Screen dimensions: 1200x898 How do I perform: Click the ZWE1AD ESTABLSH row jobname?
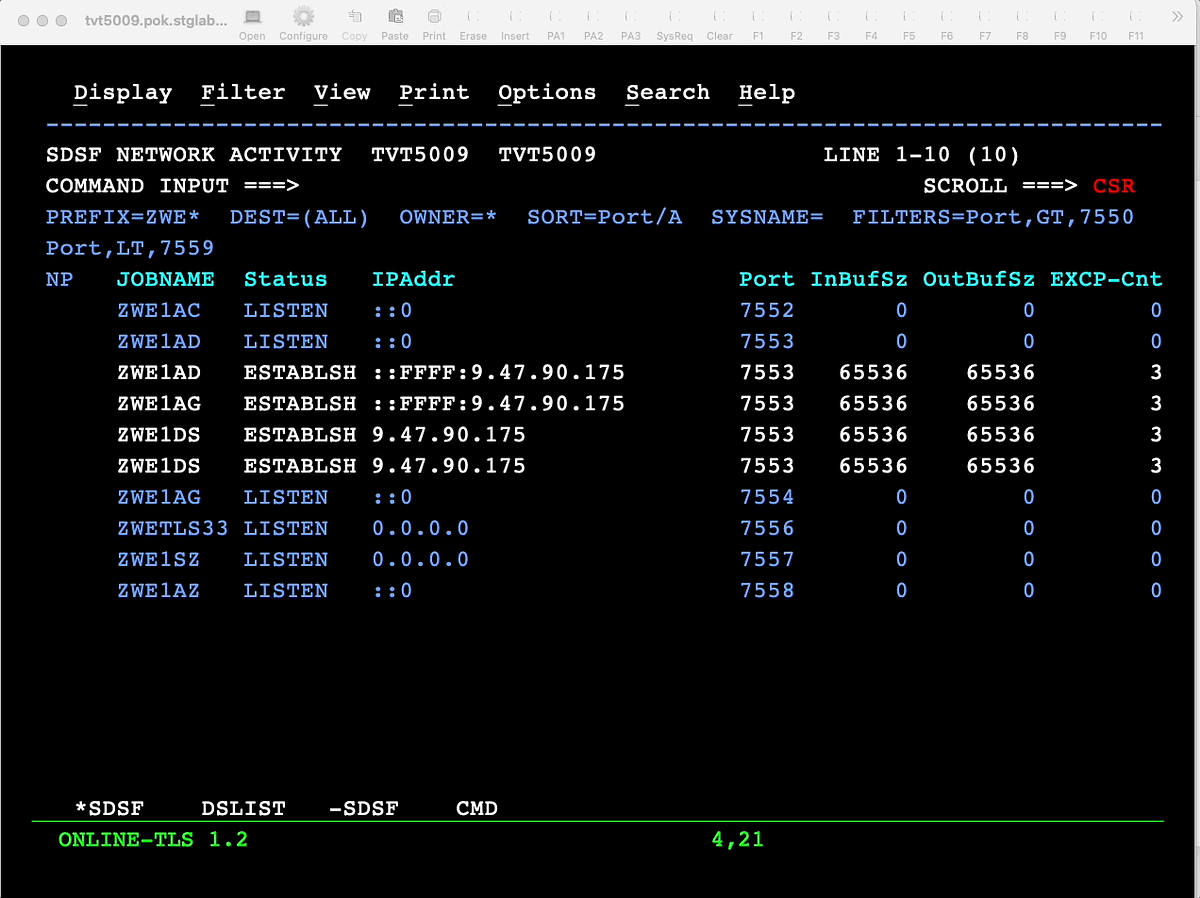(158, 373)
